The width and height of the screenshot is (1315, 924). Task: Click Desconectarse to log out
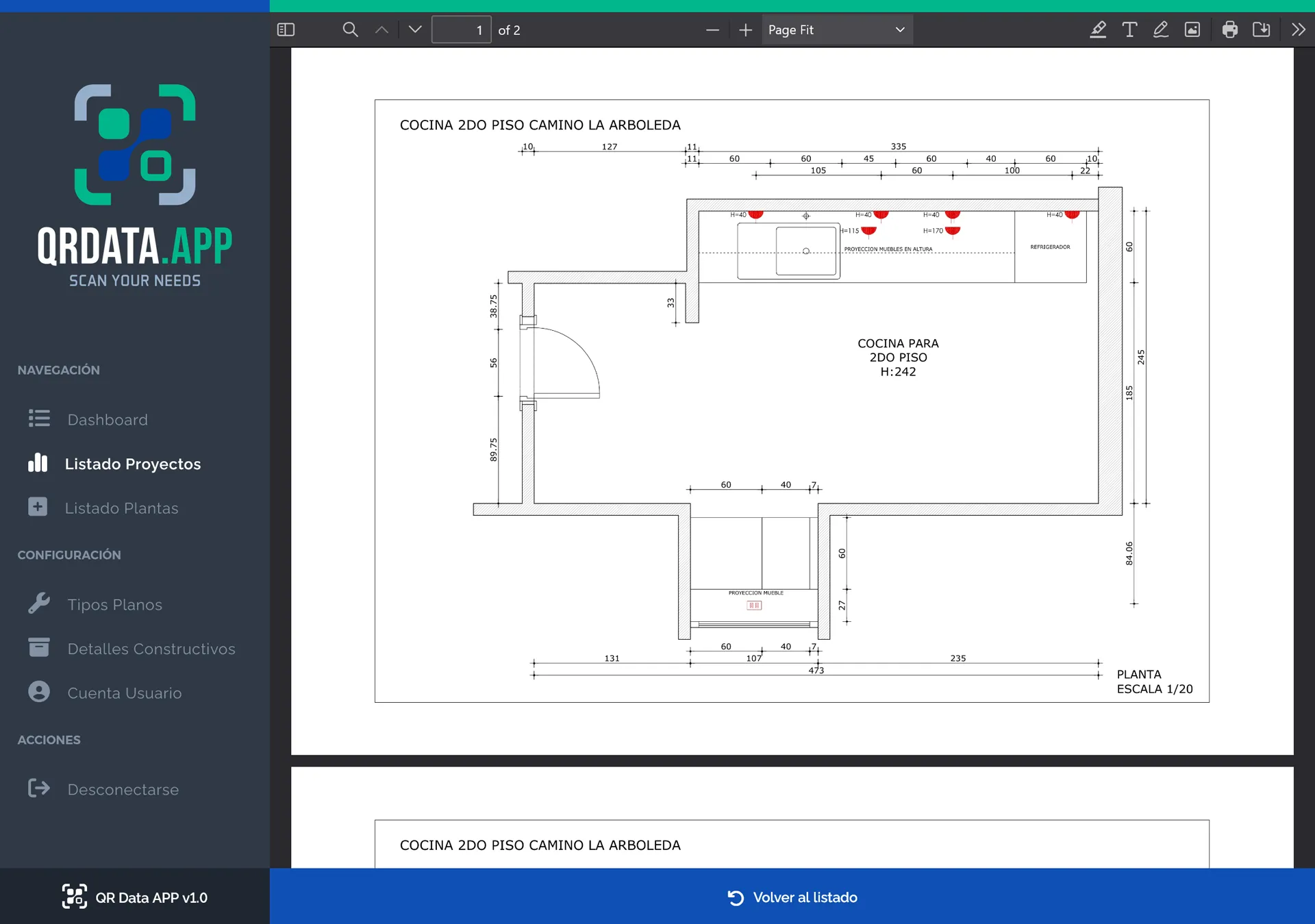[123, 789]
